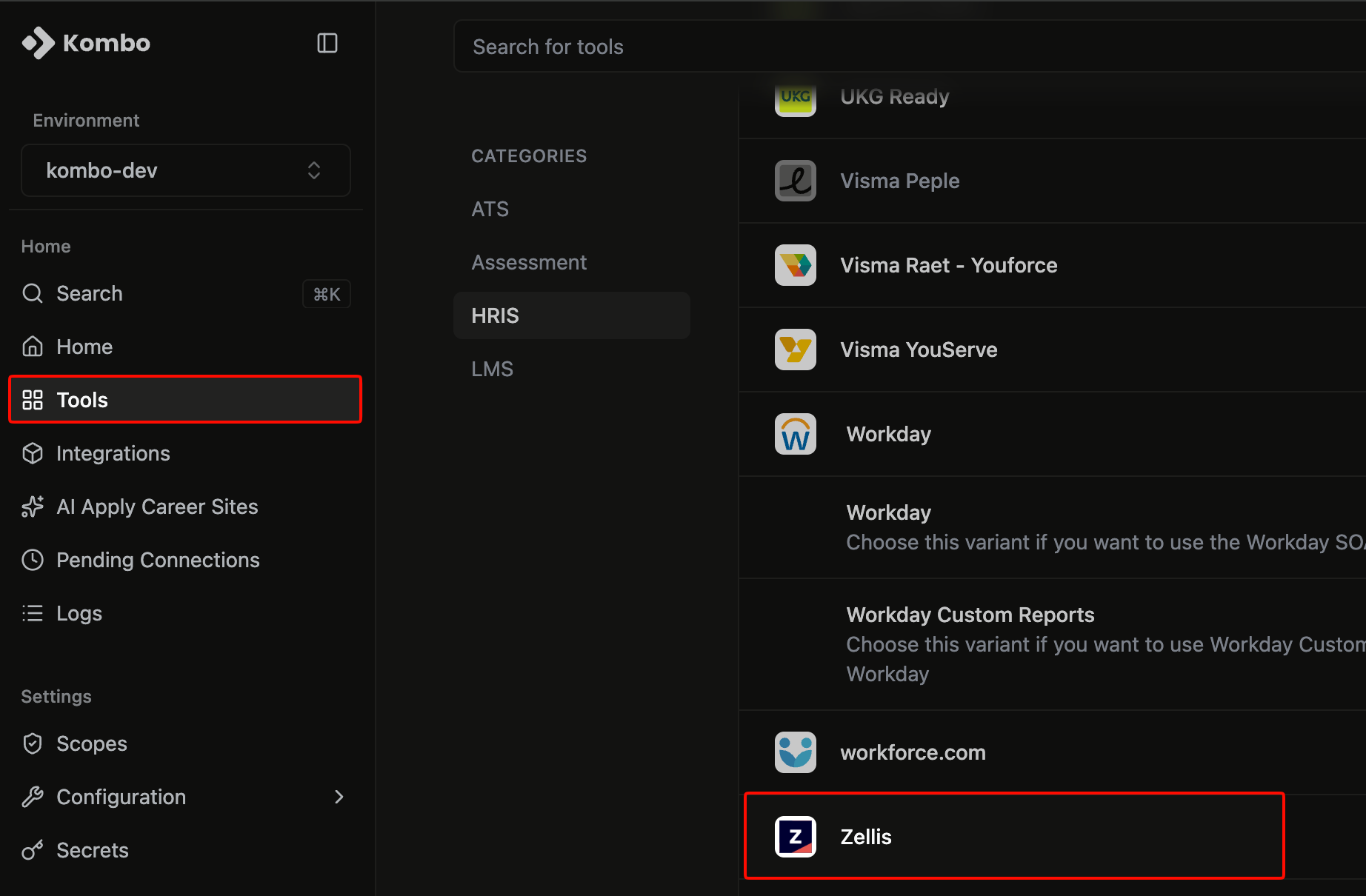Click the CATEGORIES heading
This screenshot has height=896, width=1366.
click(x=529, y=156)
